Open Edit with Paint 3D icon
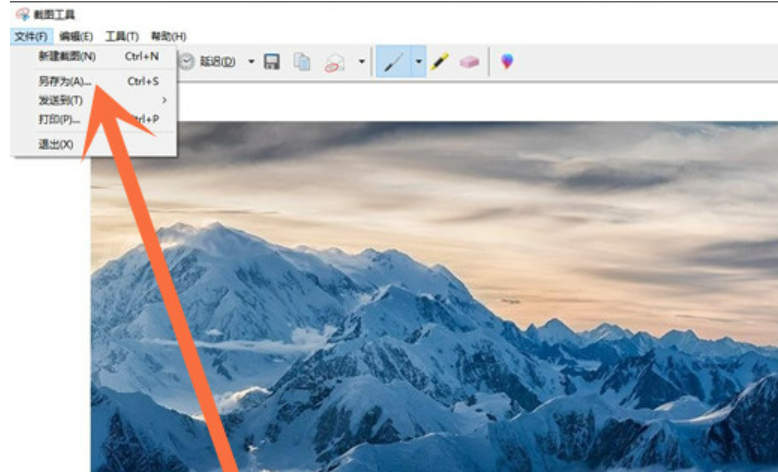Screen dimensions: 778x472 (508, 62)
